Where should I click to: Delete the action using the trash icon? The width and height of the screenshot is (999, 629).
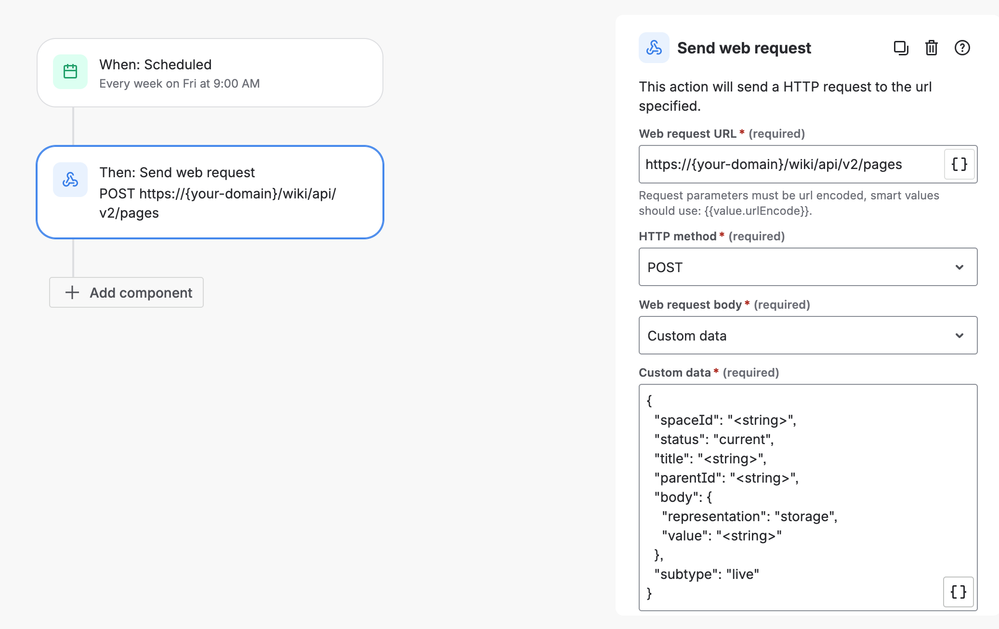[x=931, y=48]
